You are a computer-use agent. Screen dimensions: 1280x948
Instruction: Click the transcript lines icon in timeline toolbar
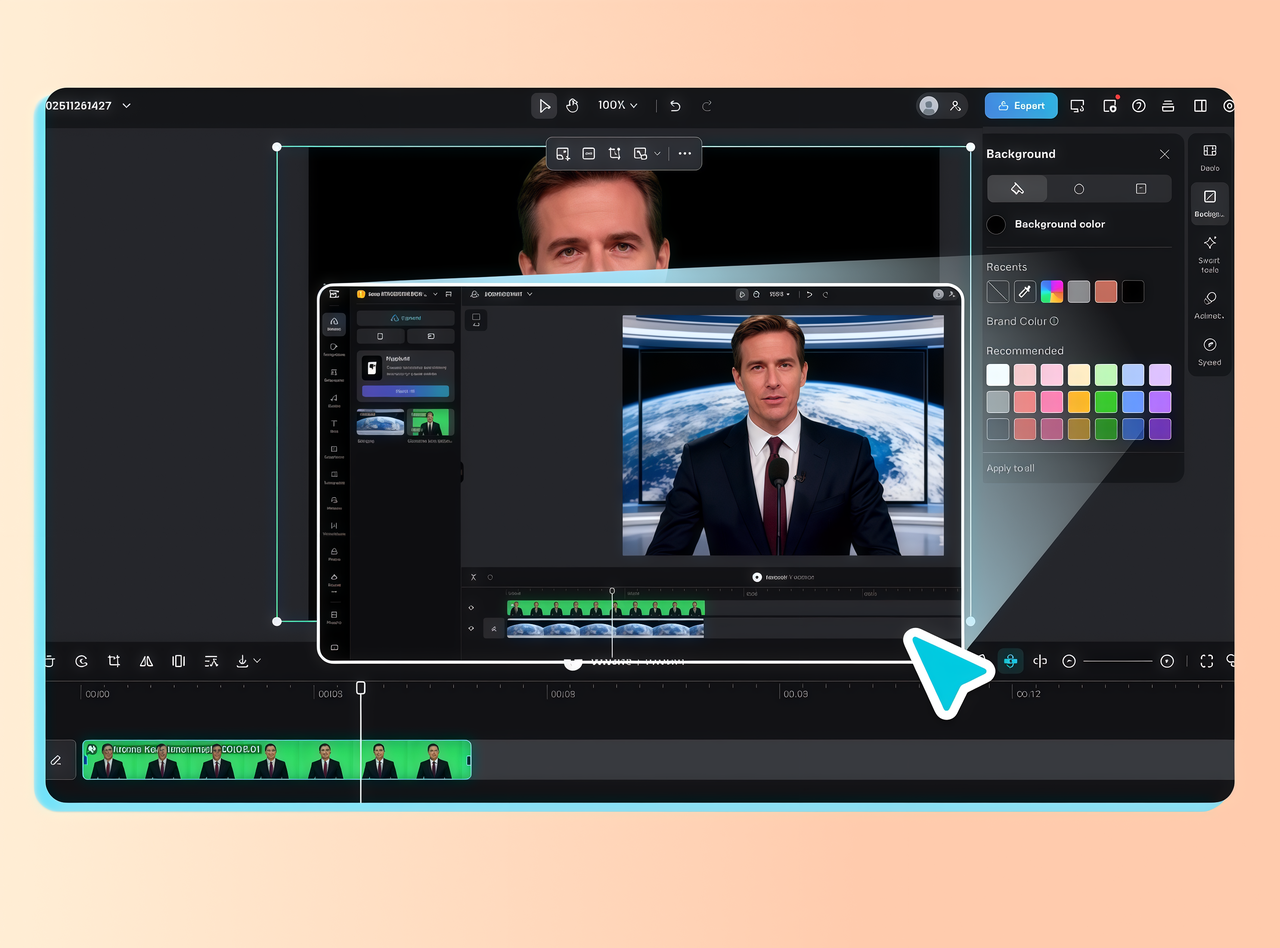pos(211,661)
